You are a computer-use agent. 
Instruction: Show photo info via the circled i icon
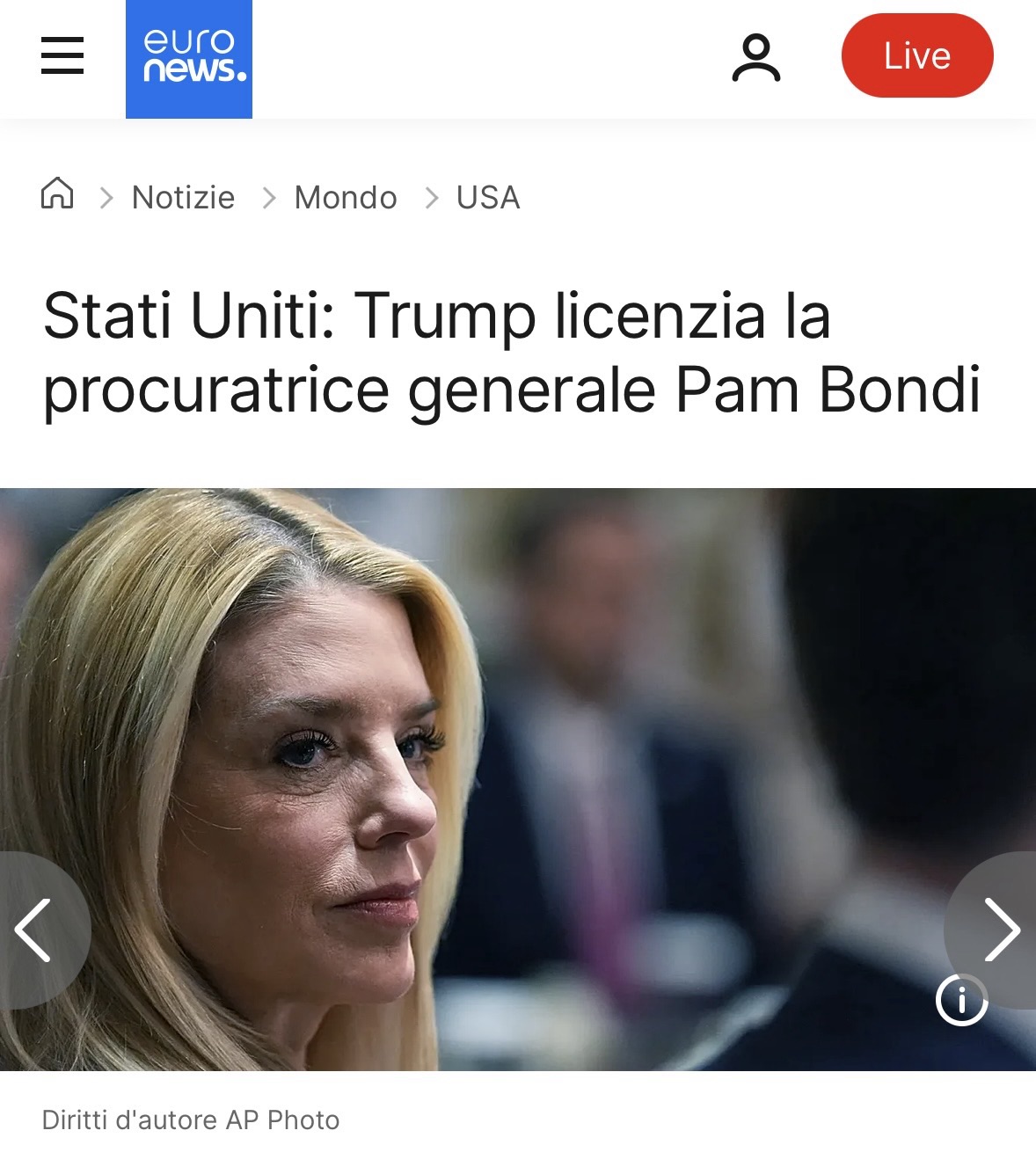tap(962, 1000)
